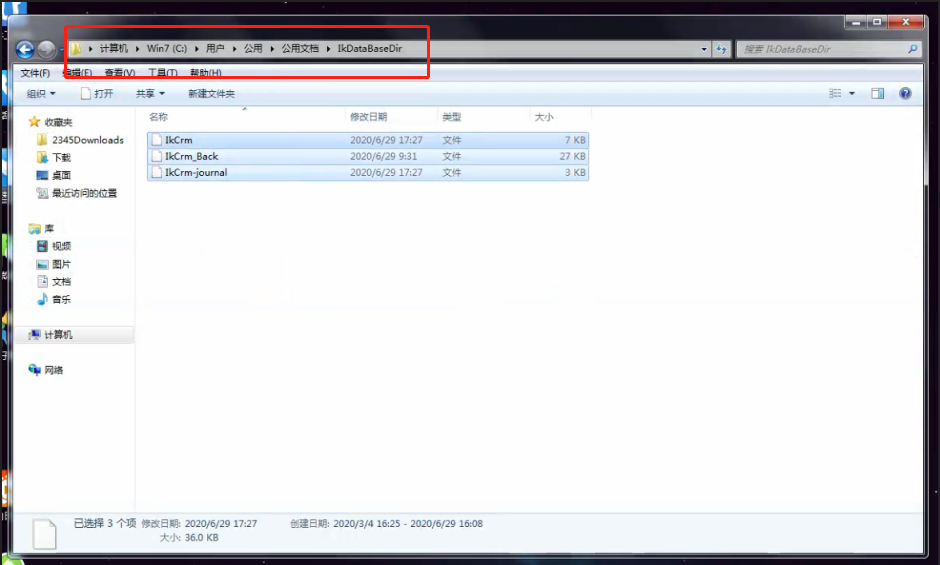Open the 帮助(H) menu

[x=206, y=73]
